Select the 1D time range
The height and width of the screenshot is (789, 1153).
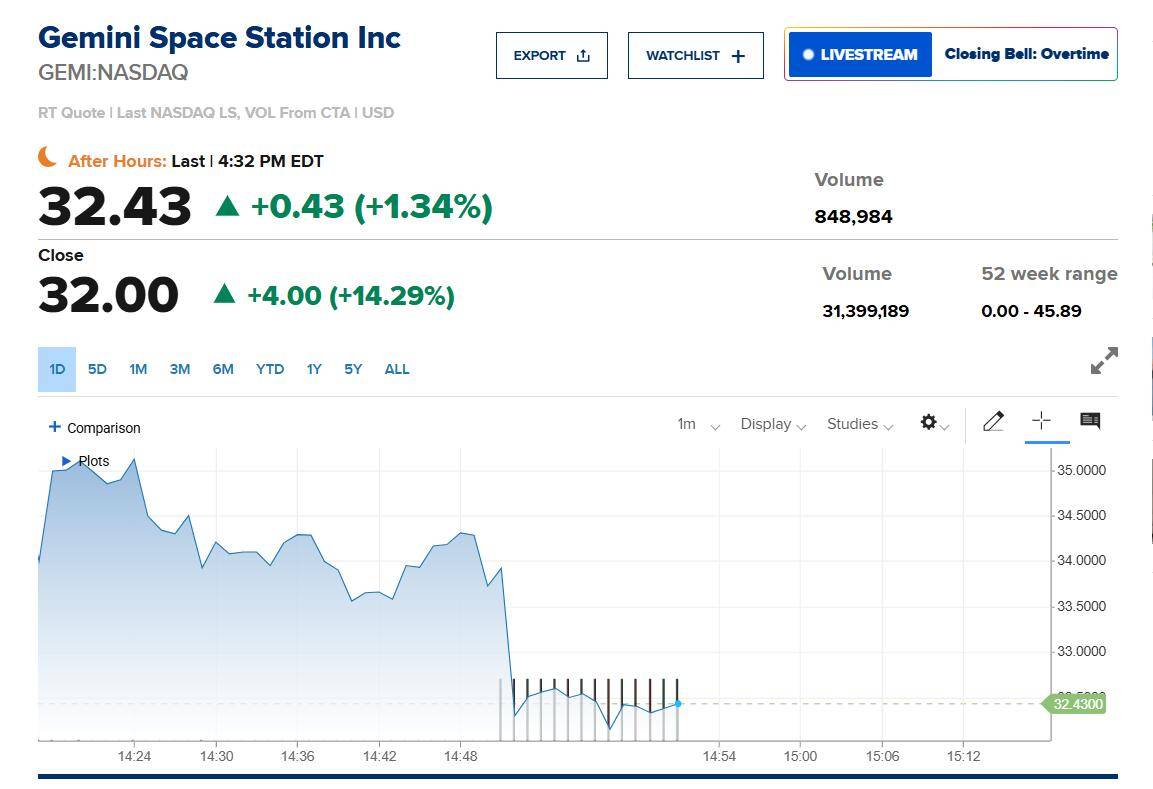[x=57, y=369]
